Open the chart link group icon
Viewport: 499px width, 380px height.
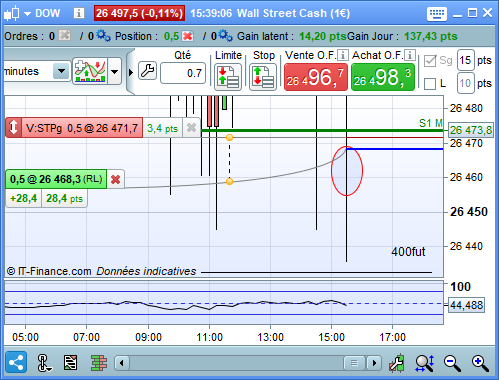pos(43,363)
